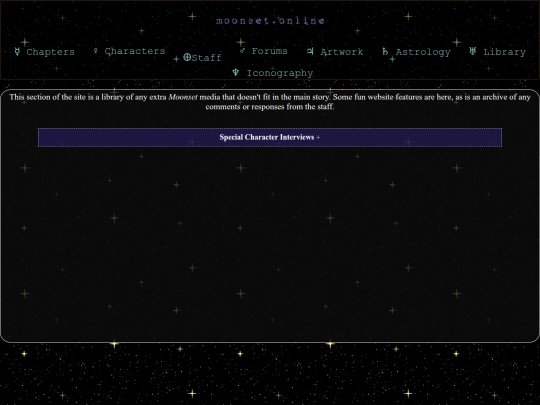Open the Characters nav link
Viewport: 540px width, 405px height.
coord(135,51)
